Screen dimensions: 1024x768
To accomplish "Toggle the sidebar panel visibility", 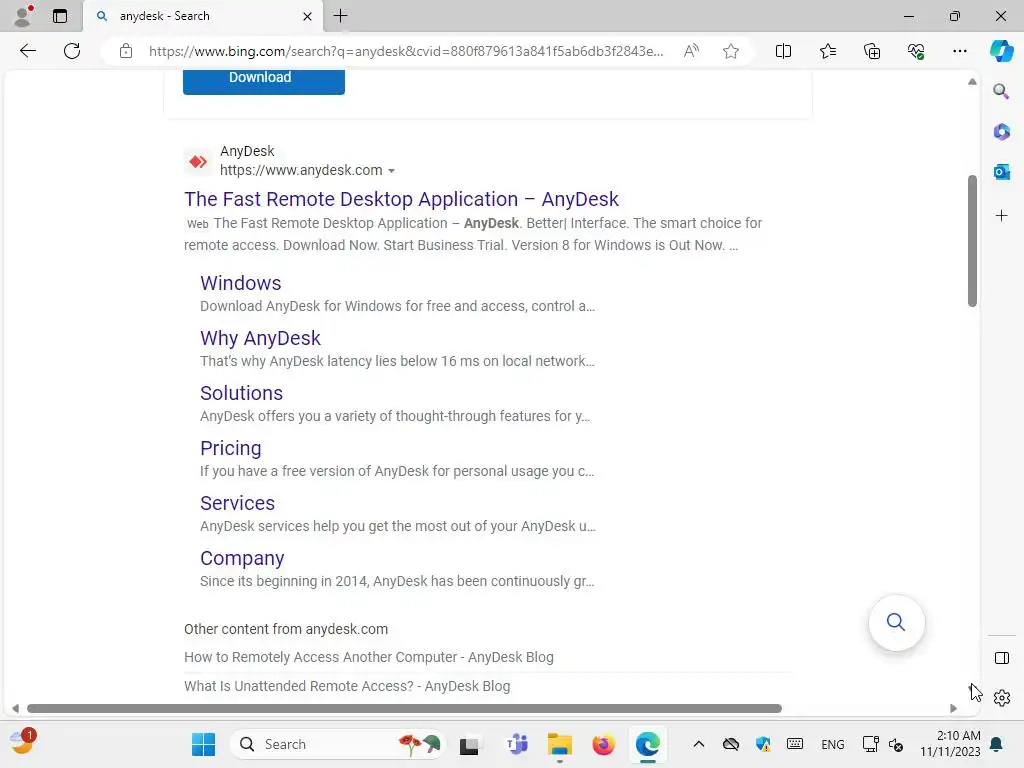I will (x=1001, y=658).
